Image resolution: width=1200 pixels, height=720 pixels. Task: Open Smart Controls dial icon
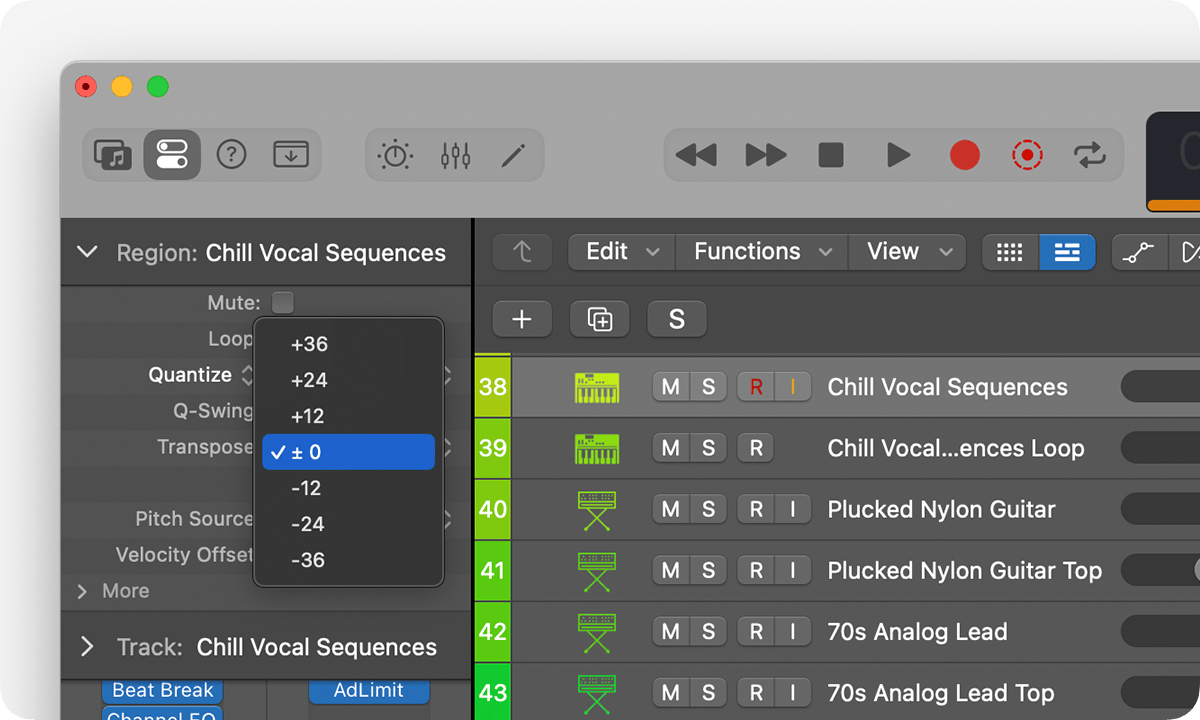395,155
